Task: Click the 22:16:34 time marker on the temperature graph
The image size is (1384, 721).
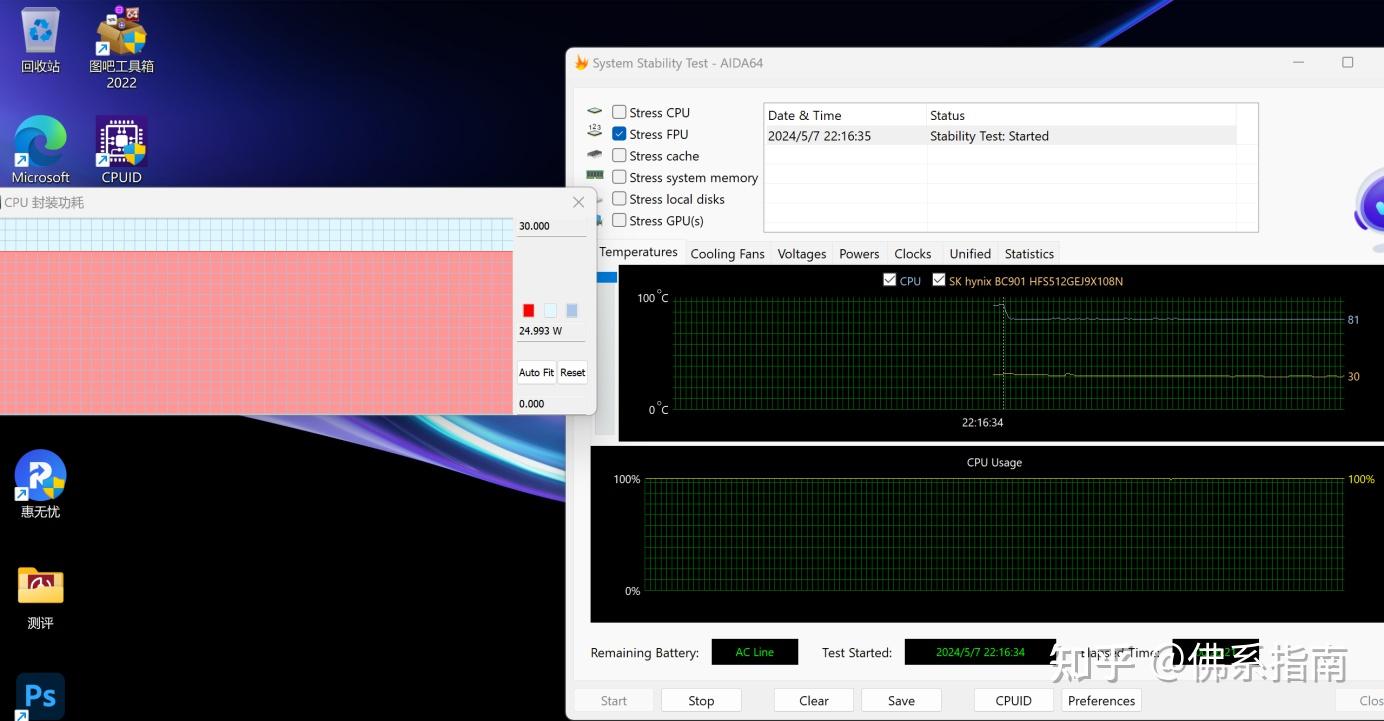Action: coord(982,422)
